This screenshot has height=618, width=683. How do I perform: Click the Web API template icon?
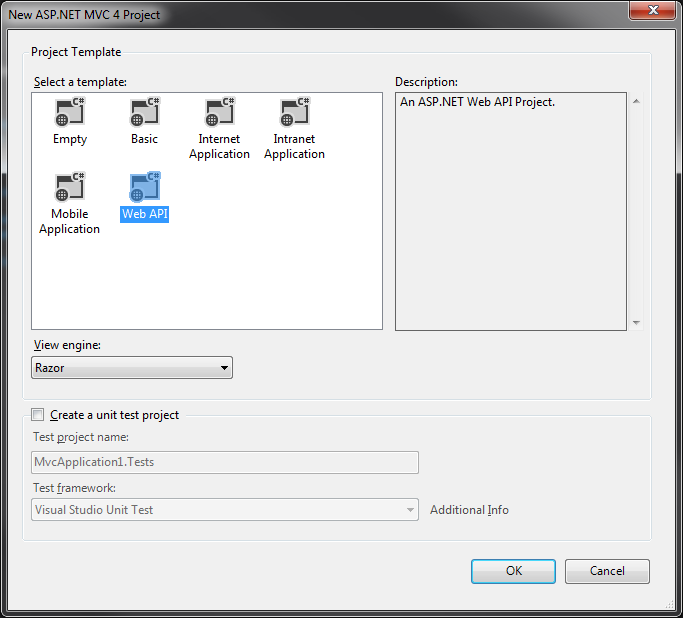(x=144, y=188)
